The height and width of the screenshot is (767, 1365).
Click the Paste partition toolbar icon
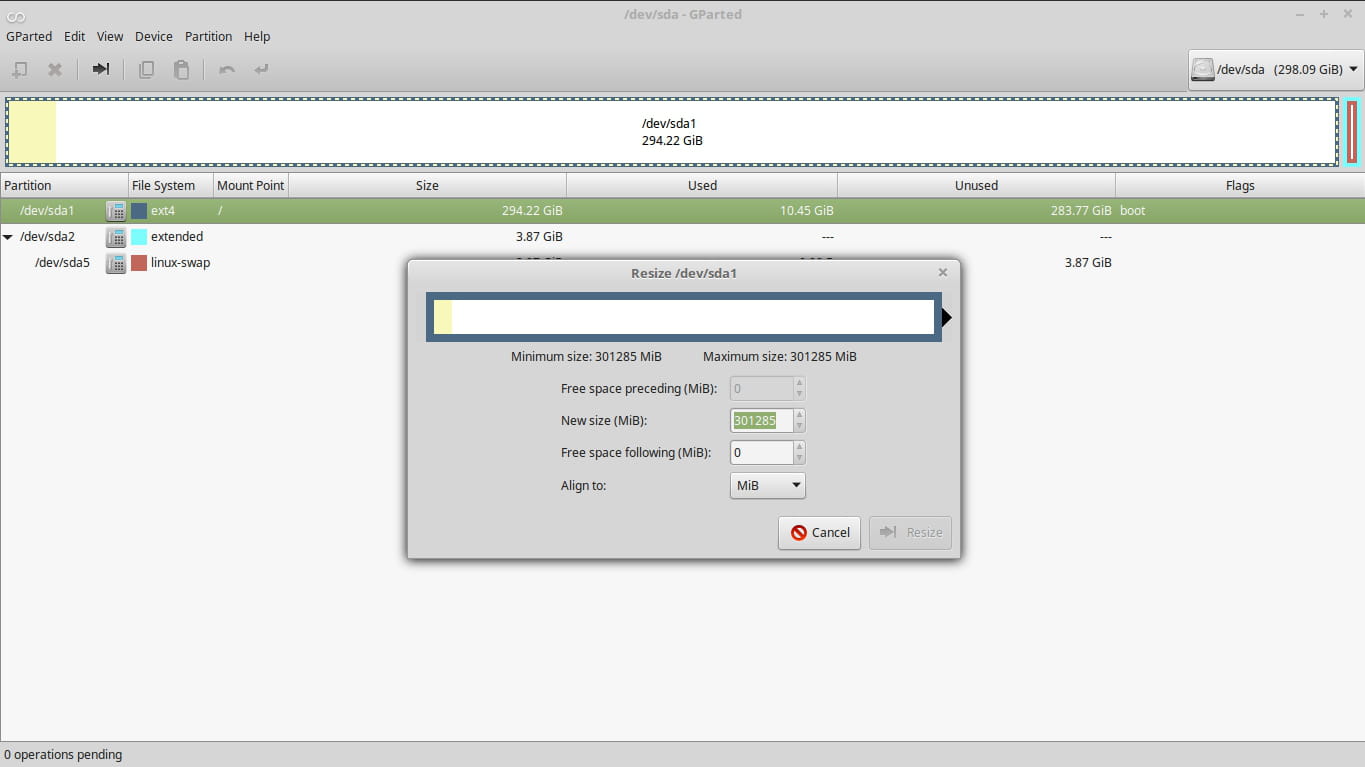181,70
